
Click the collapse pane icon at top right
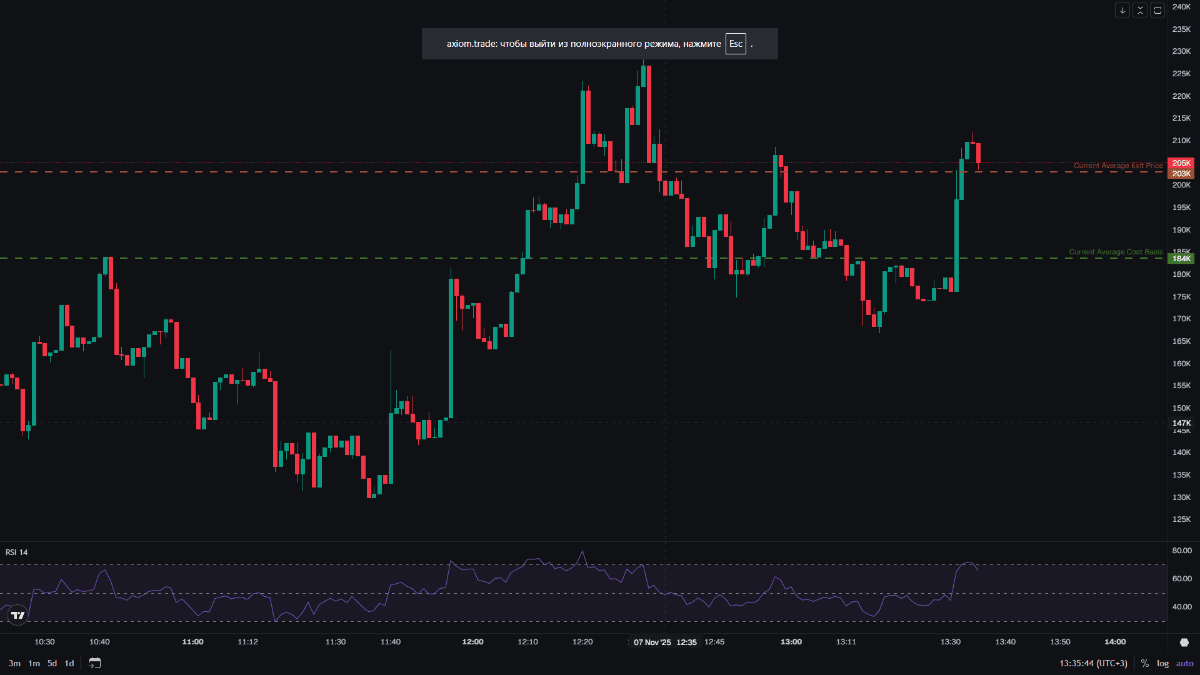coord(1140,10)
